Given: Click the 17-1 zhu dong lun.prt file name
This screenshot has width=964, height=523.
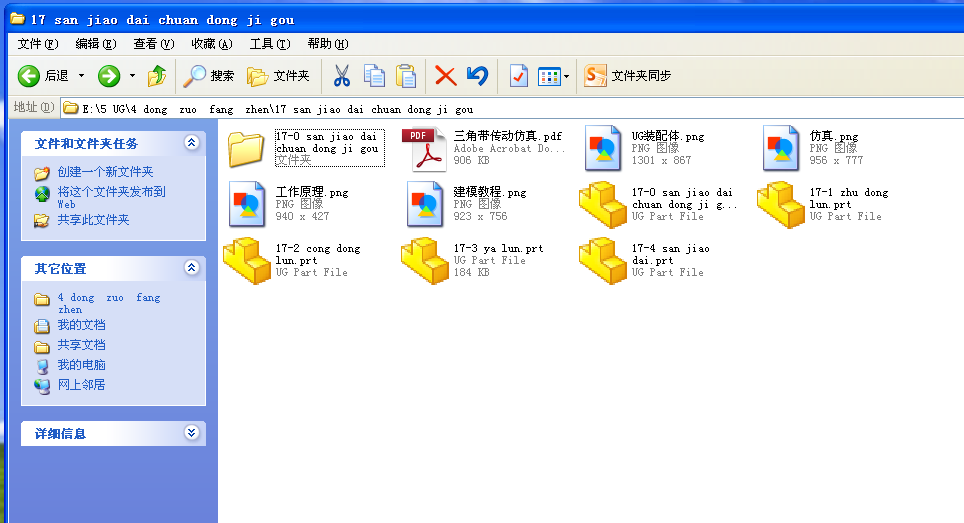Looking at the screenshot, I should pos(849,199).
